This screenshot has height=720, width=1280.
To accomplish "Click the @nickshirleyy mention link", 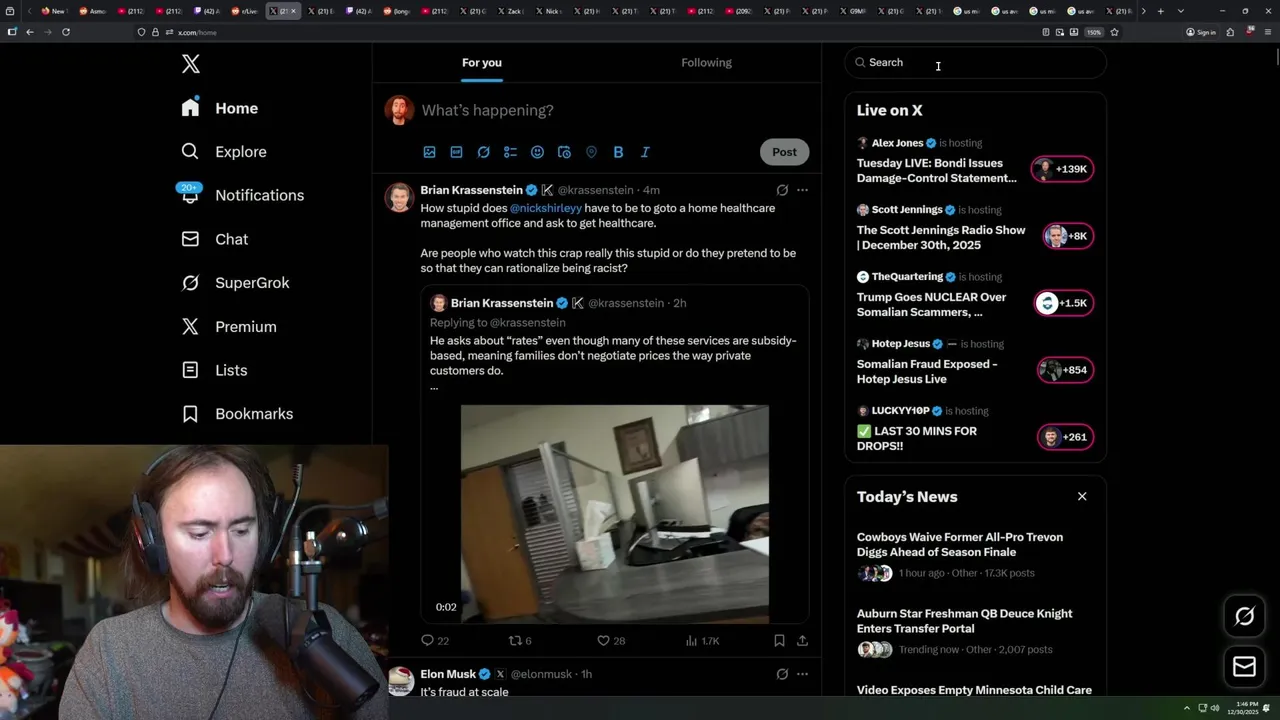I will coord(546,208).
